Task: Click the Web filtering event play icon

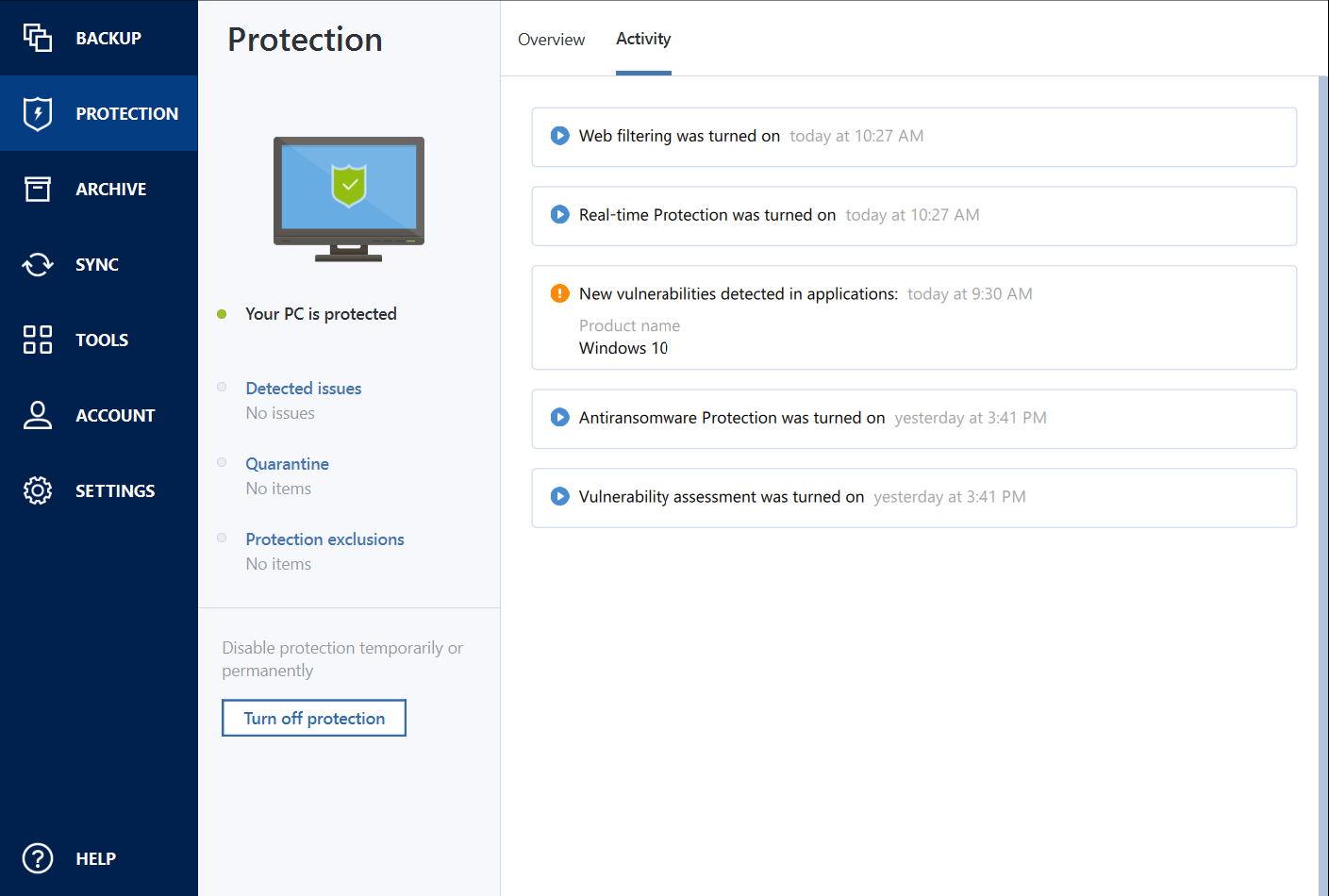Action: point(559,136)
